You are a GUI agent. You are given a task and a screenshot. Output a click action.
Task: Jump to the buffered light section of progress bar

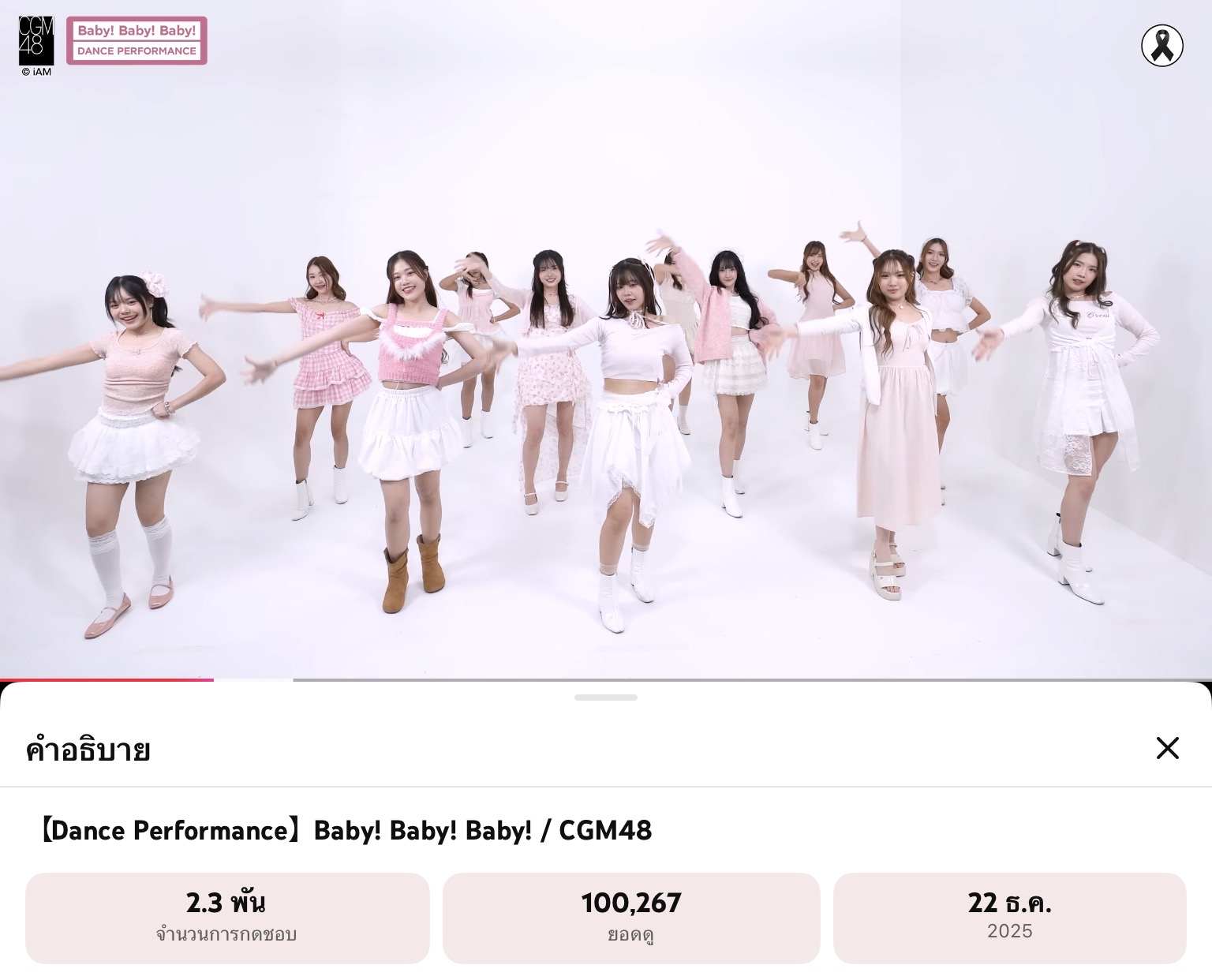click(x=253, y=679)
